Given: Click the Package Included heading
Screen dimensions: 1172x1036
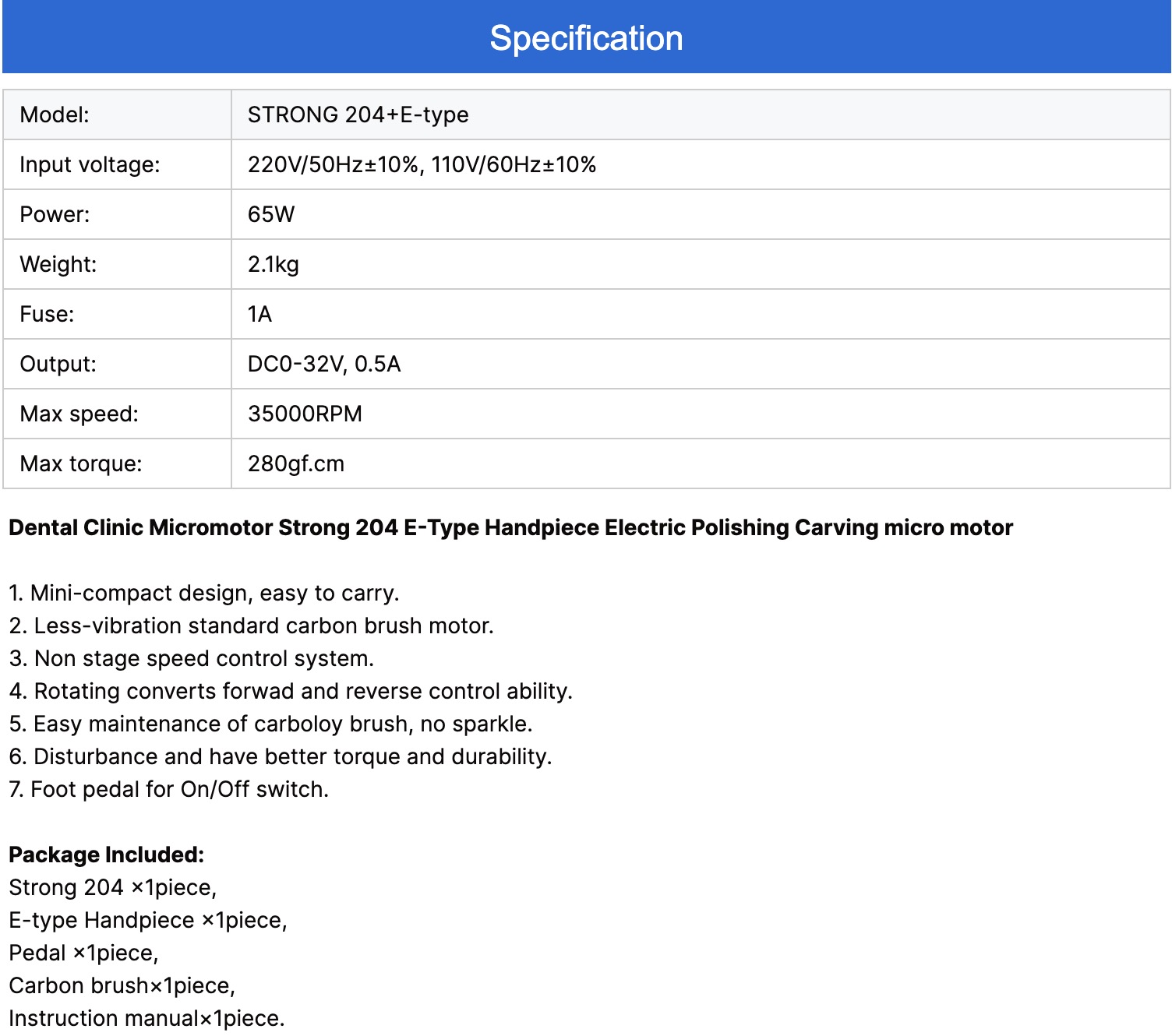Looking at the screenshot, I should (x=106, y=855).
